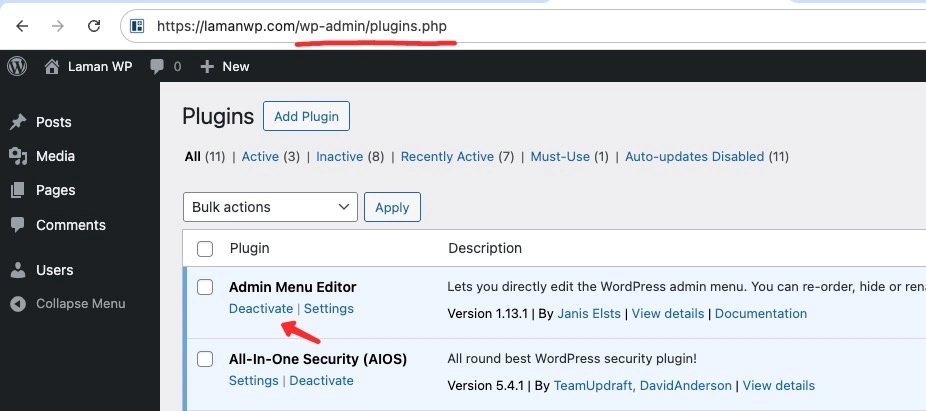Open the comments bubble icon in admin bar

pyautogui.click(x=157, y=67)
